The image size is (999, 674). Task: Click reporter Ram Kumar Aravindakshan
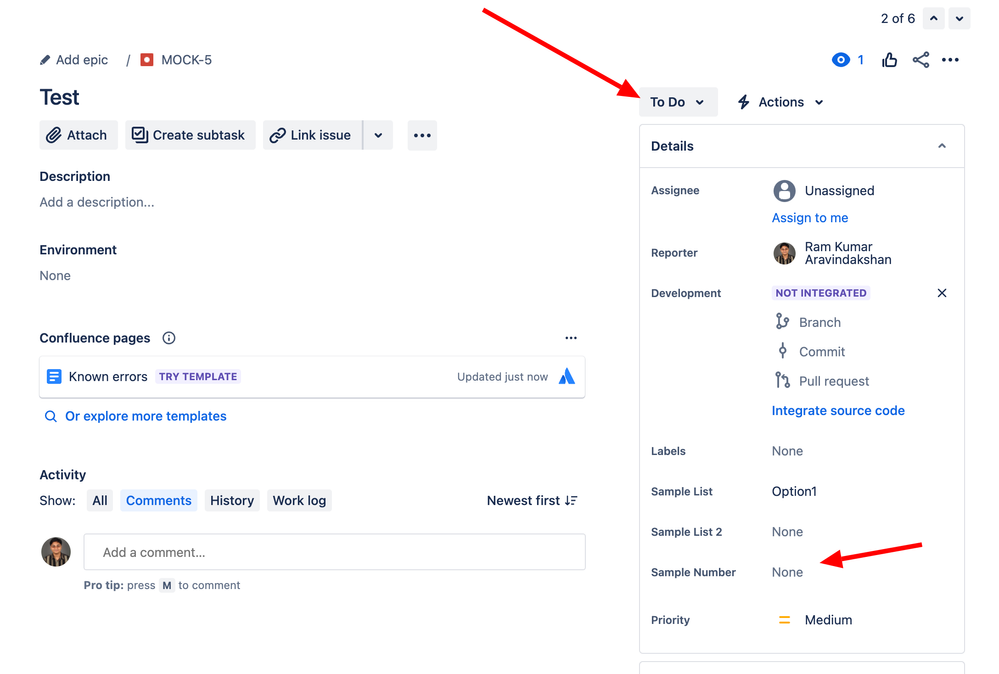pyautogui.click(x=848, y=253)
